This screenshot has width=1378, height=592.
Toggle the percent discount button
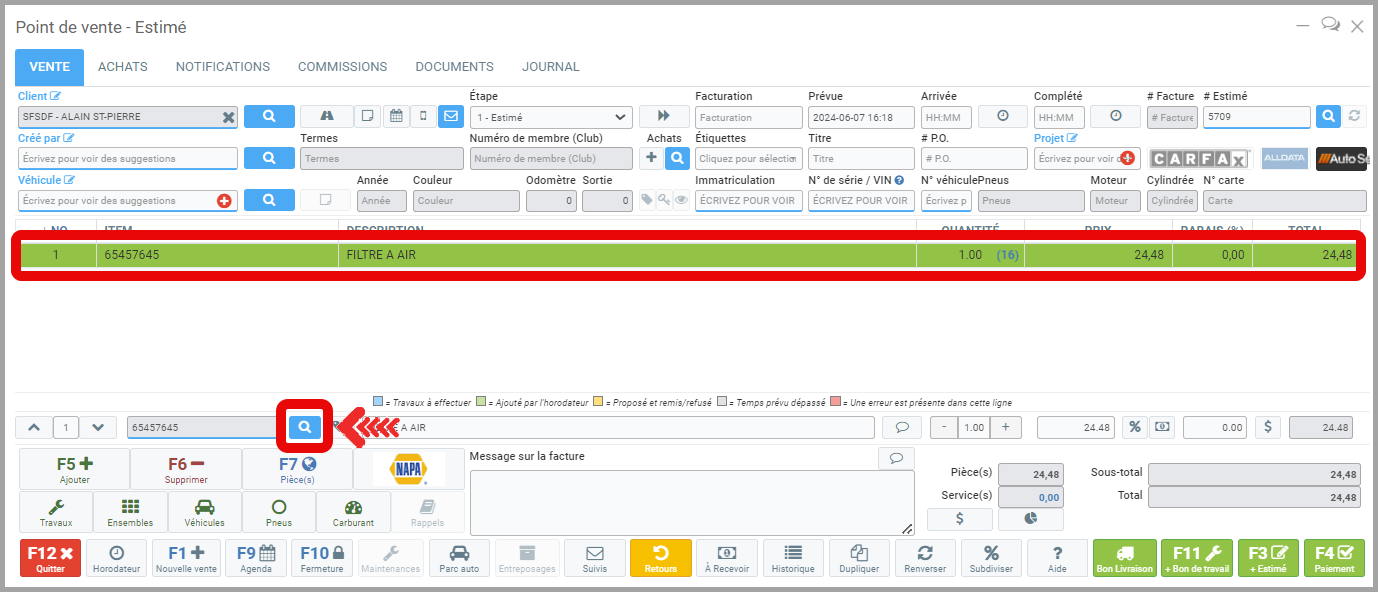pos(1134,427)
